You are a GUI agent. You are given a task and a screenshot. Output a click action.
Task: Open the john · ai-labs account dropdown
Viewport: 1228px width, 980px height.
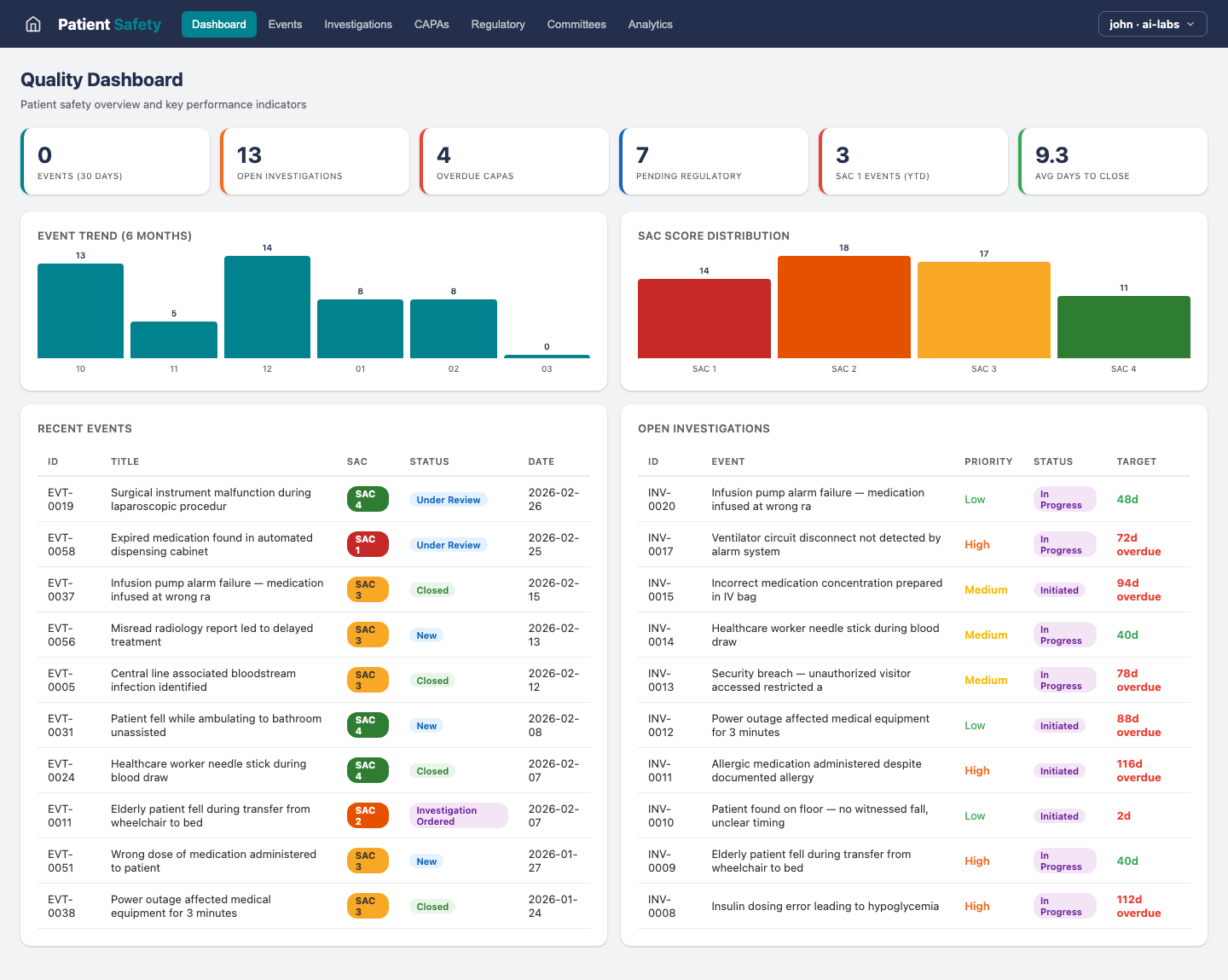[1152, 24]
